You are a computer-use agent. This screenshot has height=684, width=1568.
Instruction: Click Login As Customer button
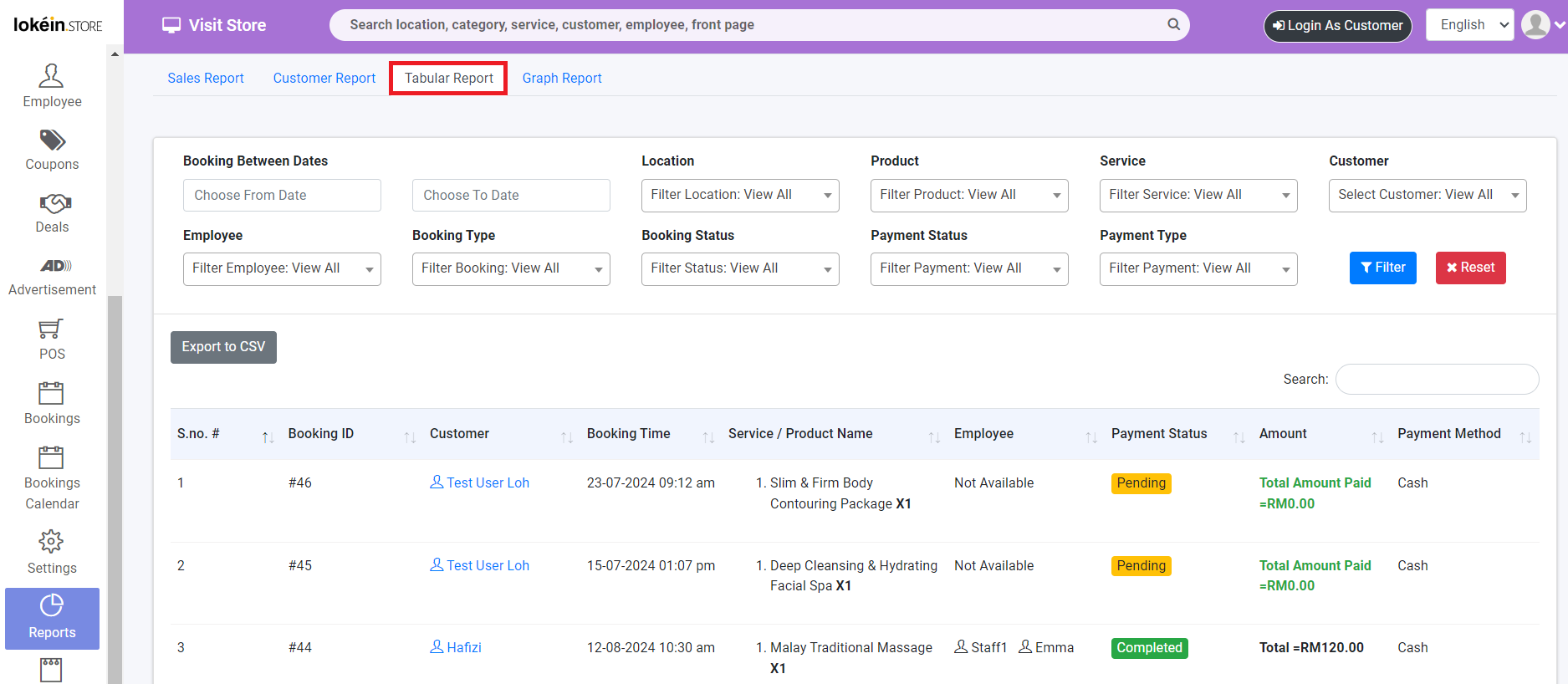point(1337,25)
